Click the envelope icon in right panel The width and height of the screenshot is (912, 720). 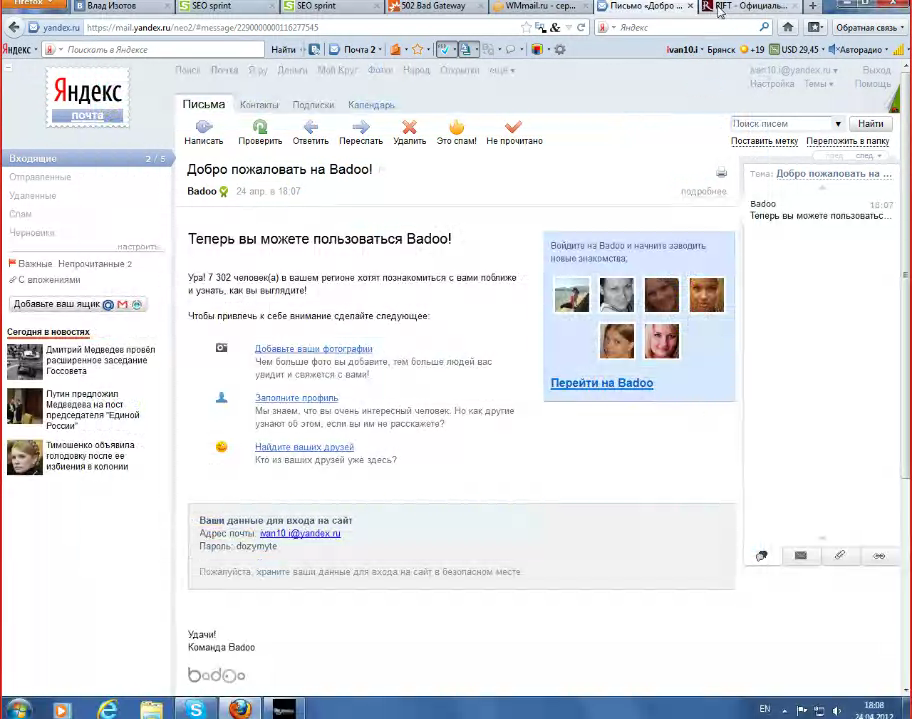point(800,555)
